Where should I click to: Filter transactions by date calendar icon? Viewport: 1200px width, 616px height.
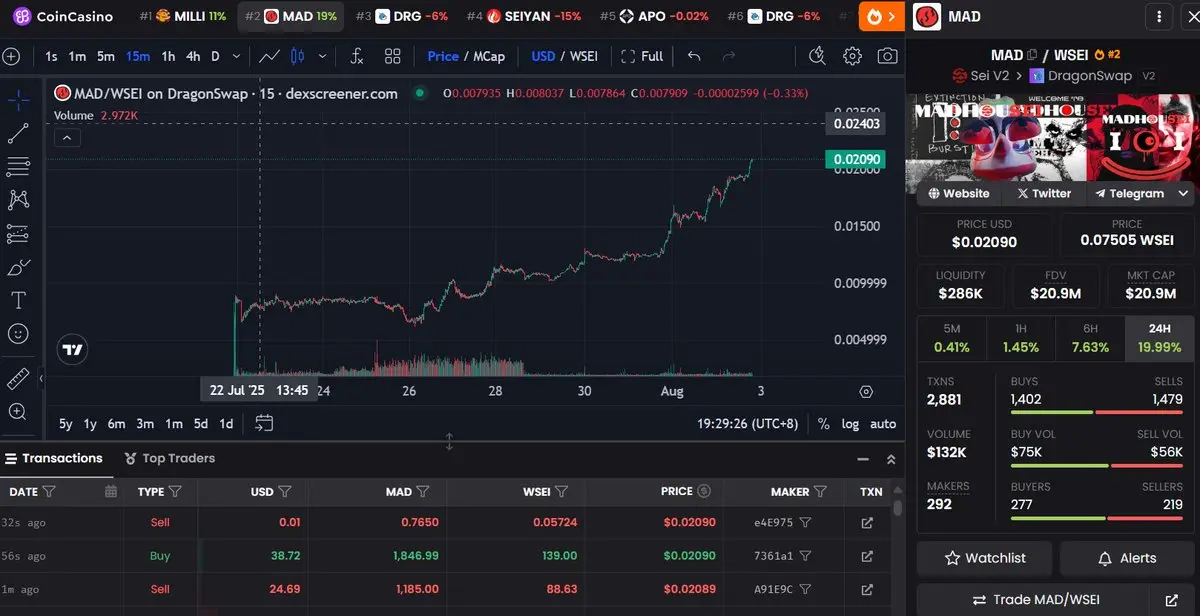point(111,491)
